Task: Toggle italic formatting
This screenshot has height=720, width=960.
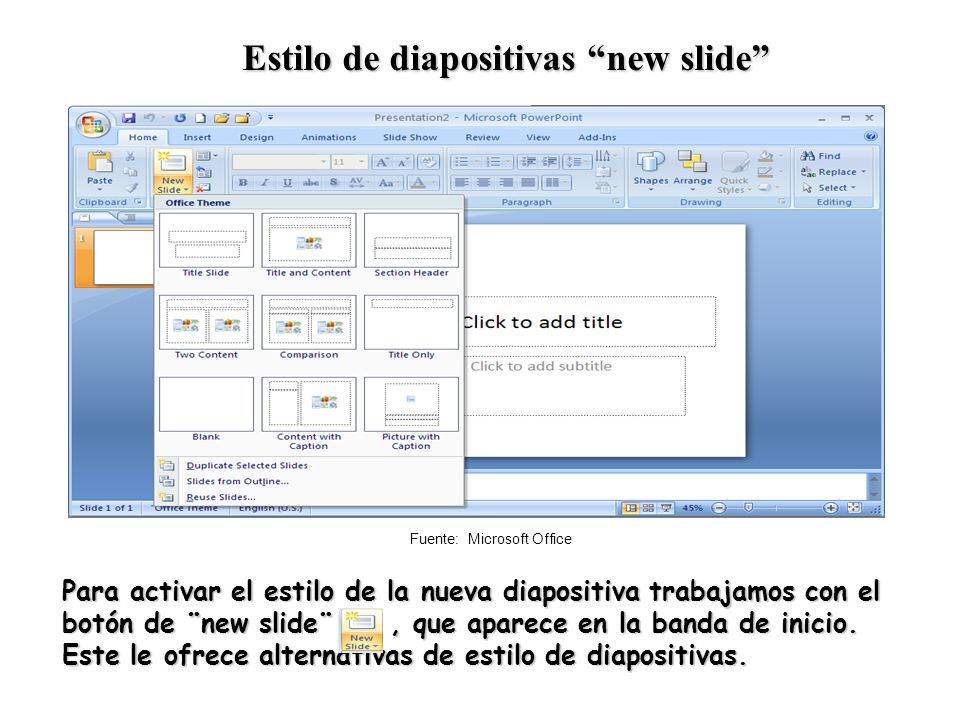Action: [264, 182]
